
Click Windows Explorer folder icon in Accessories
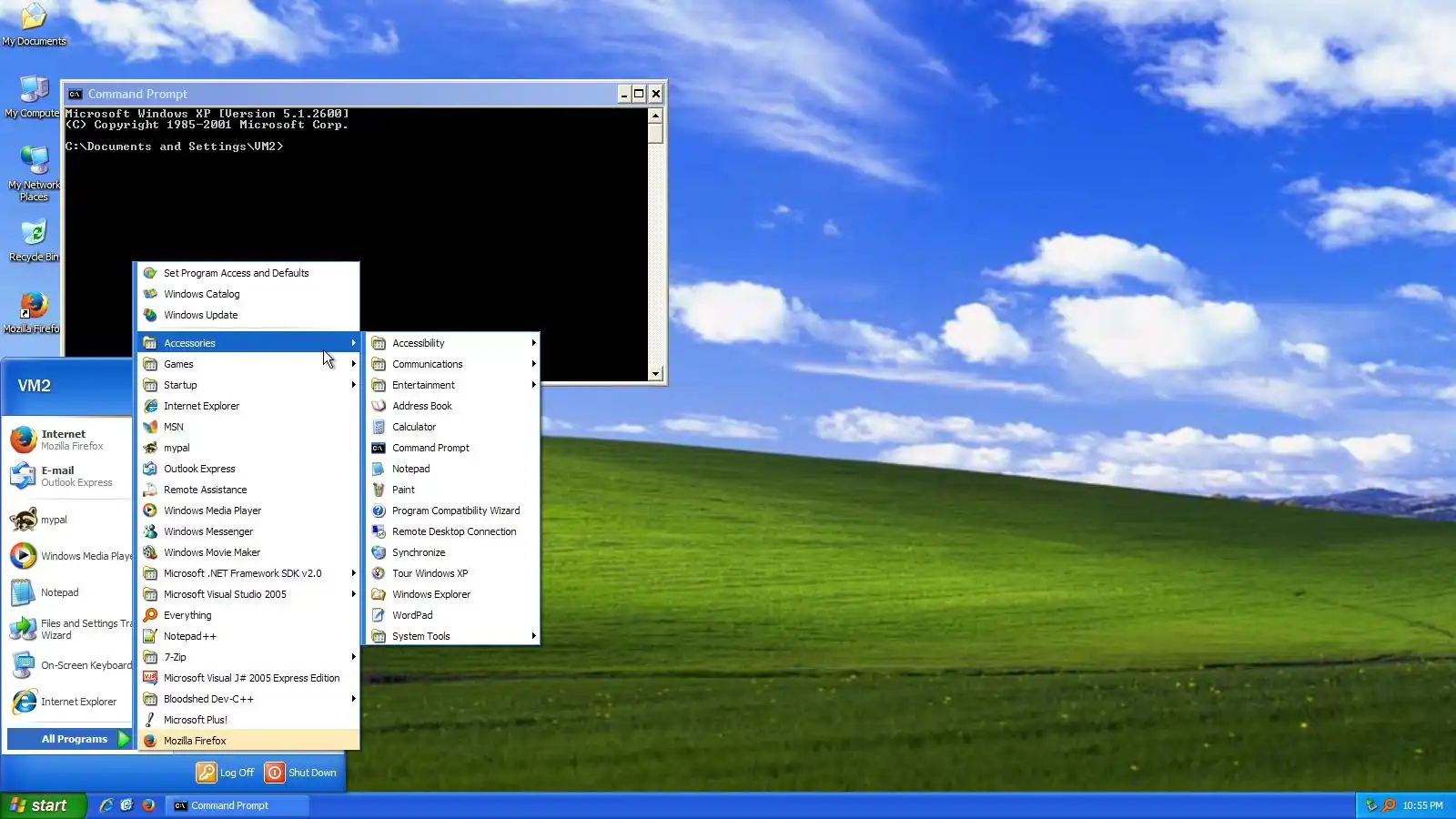click(379, 594)
